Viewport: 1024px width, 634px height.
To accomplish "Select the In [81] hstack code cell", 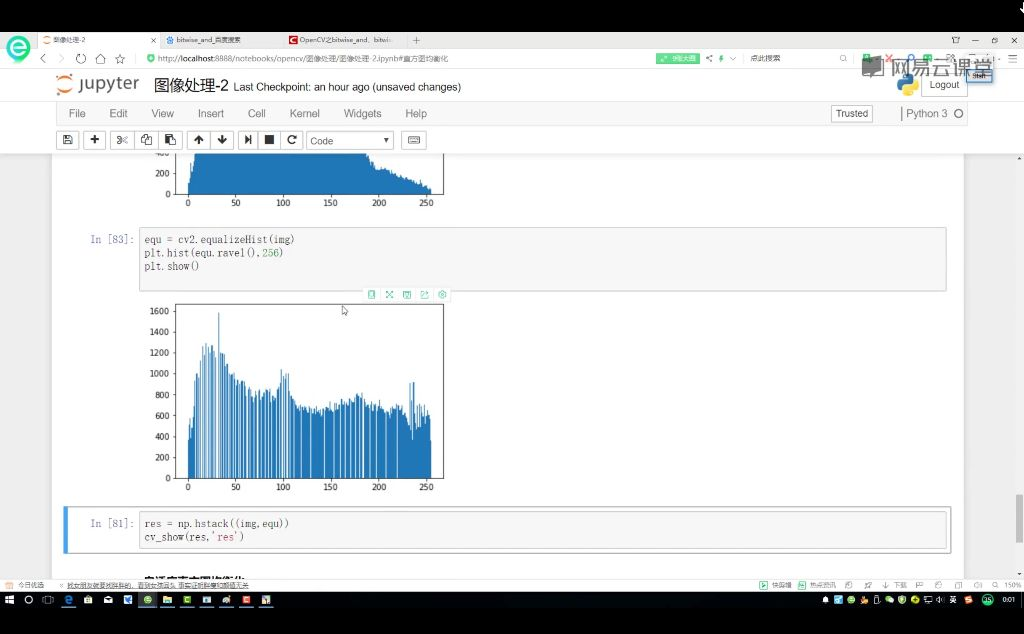I will tap(542, 530).
